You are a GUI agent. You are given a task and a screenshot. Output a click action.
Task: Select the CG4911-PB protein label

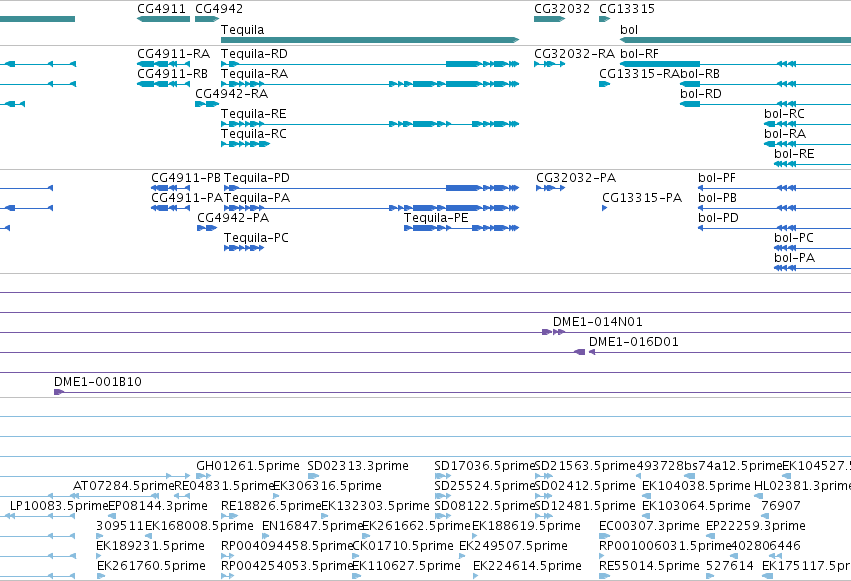click(186, 178)
